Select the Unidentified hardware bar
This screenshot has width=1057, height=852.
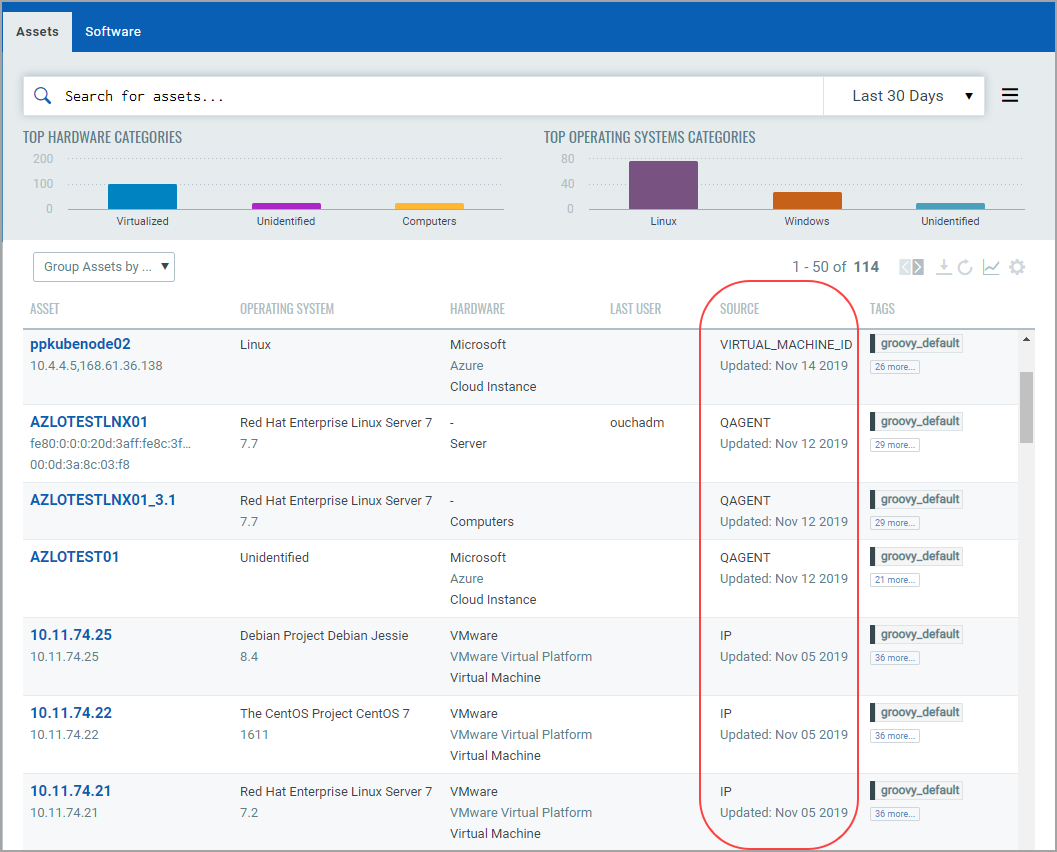(286, 206)
